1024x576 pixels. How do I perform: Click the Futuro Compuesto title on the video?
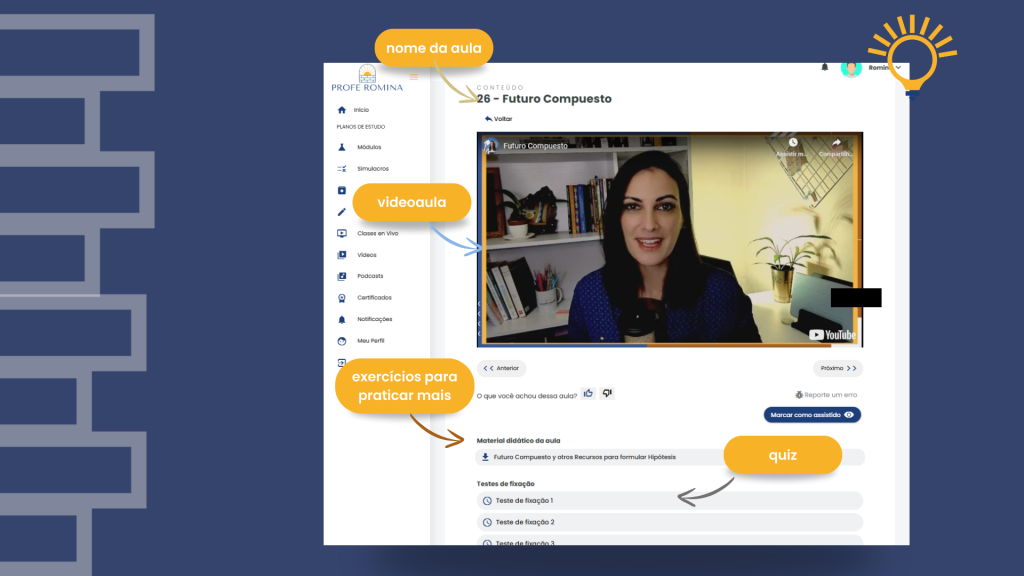(535, 146)
